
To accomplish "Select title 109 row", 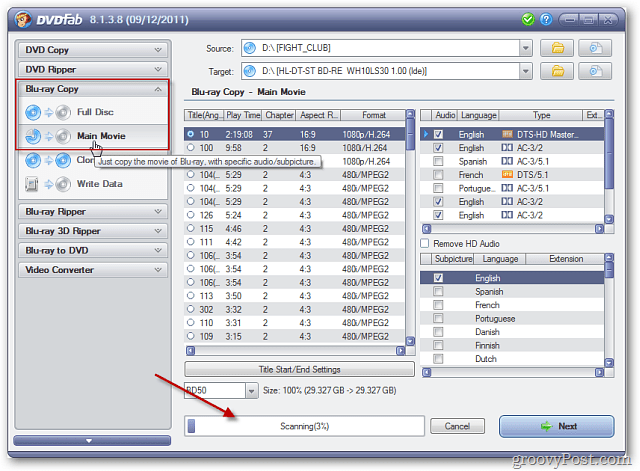I will [294, 336].
